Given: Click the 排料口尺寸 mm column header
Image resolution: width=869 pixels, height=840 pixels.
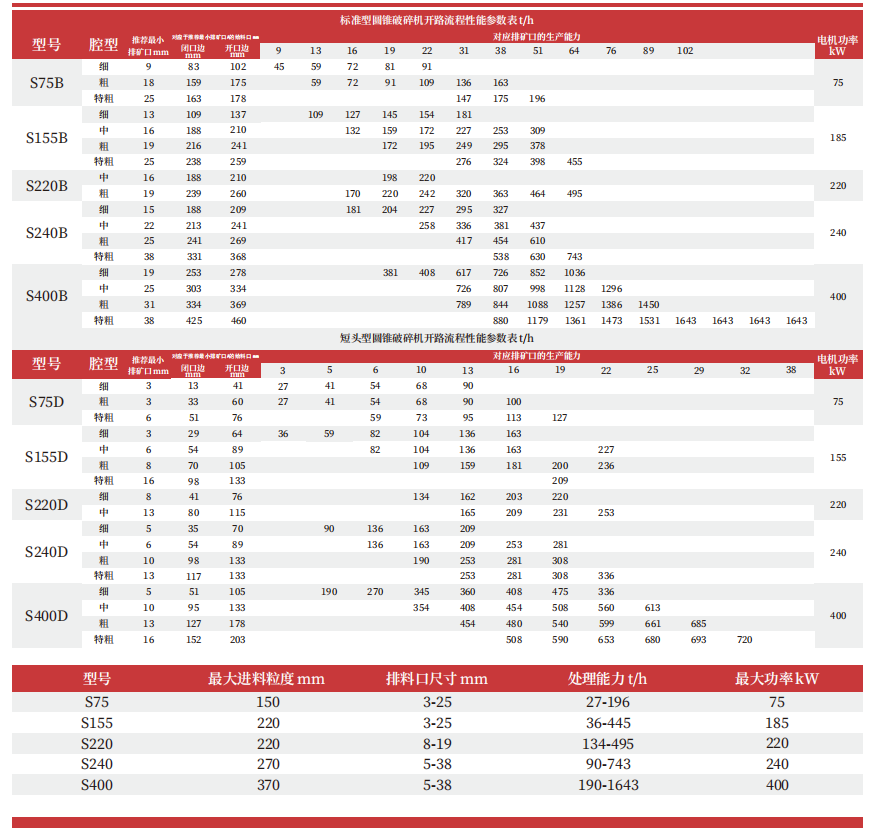Looking at the screenshot, I should pyautogui.click(x=437, y=679).
